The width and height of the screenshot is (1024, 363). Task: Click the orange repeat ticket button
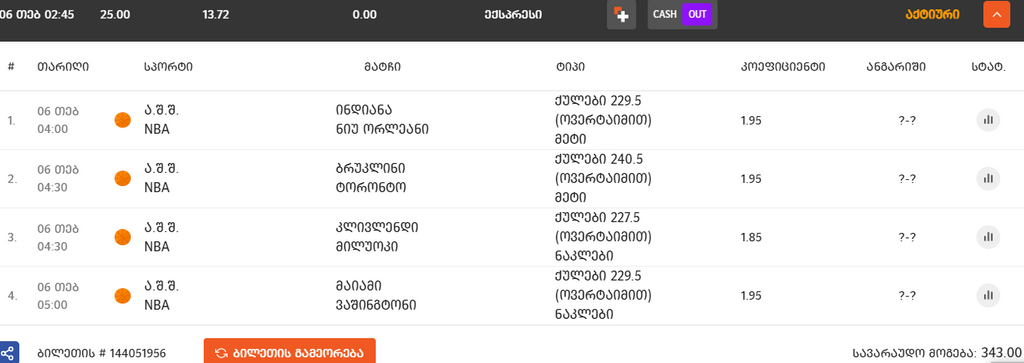[x=289, y=353]
